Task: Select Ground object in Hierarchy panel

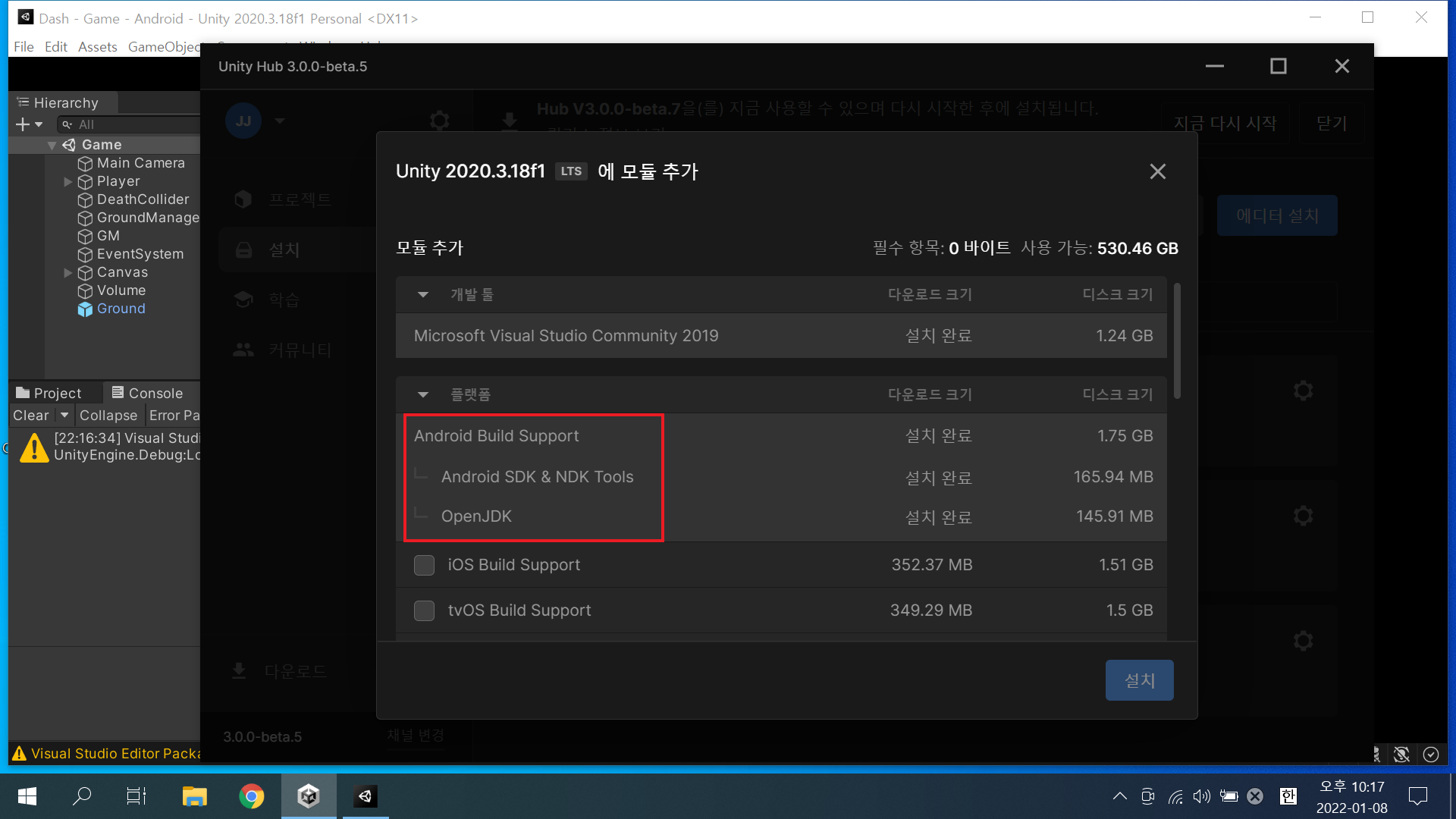Action: point(120,308)
